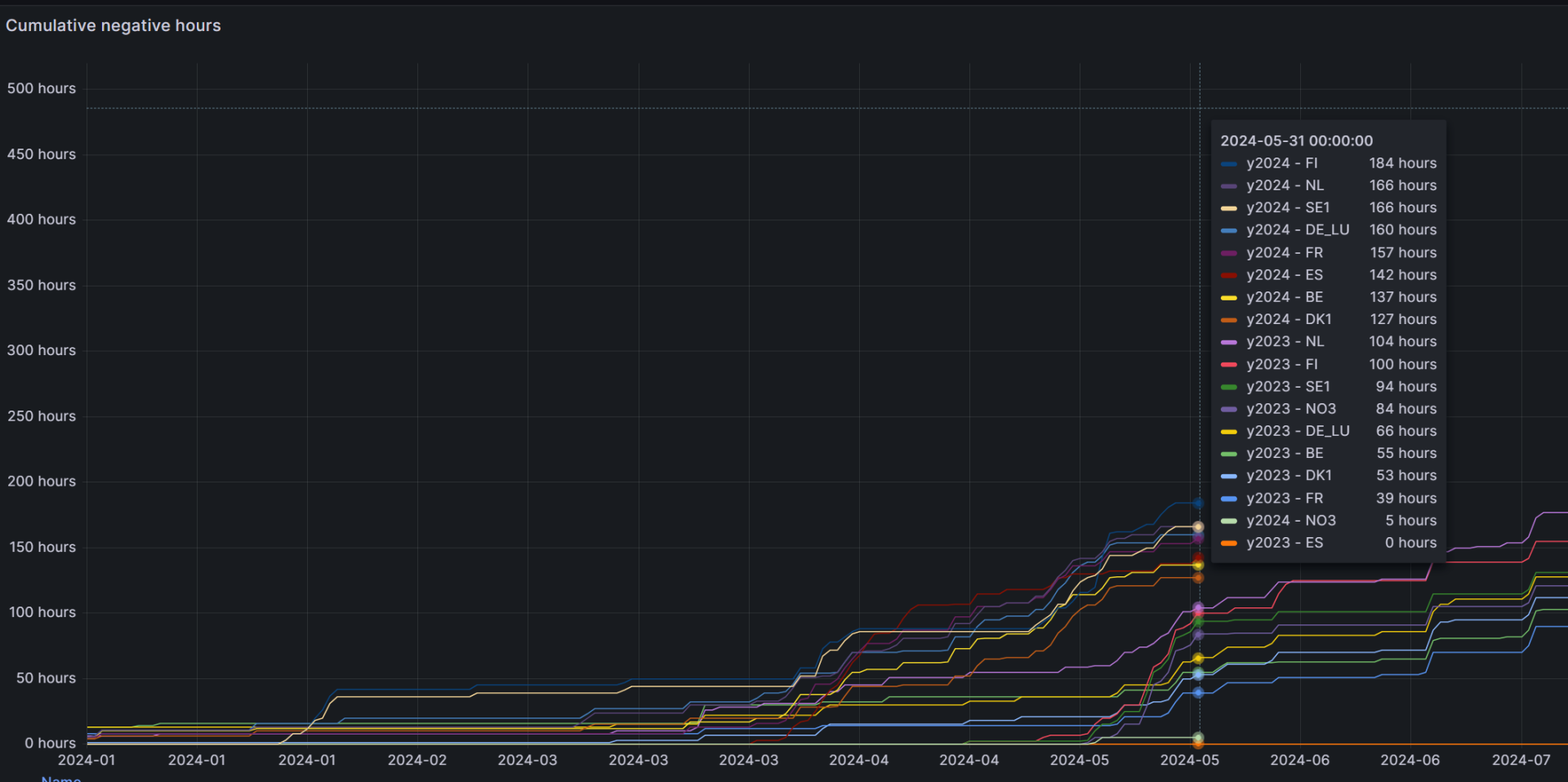Select the y2024 - BE series name in tooltip
This screenshot has height=782, width=1568.
1285,296
